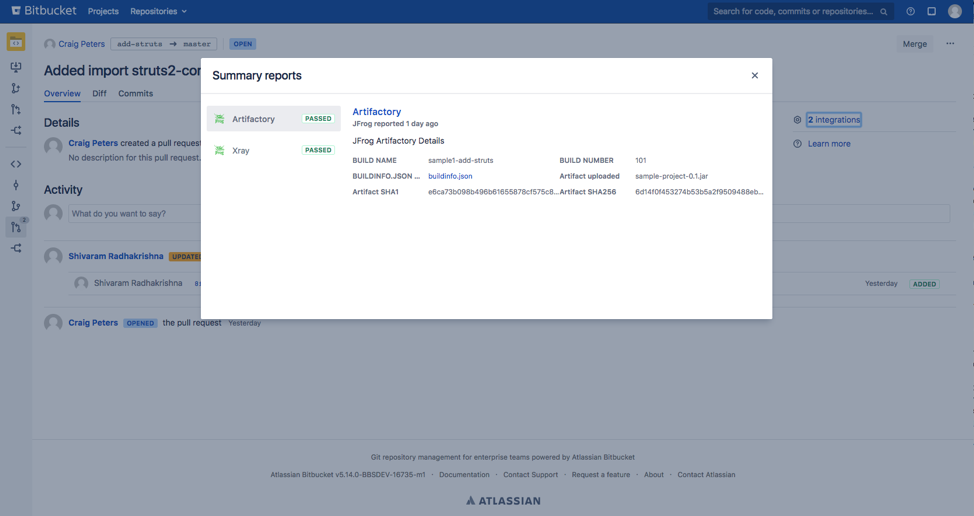Viewport: 974px width, 516px height.
Task: Click the search code and commits field
Action: (795, 12)
